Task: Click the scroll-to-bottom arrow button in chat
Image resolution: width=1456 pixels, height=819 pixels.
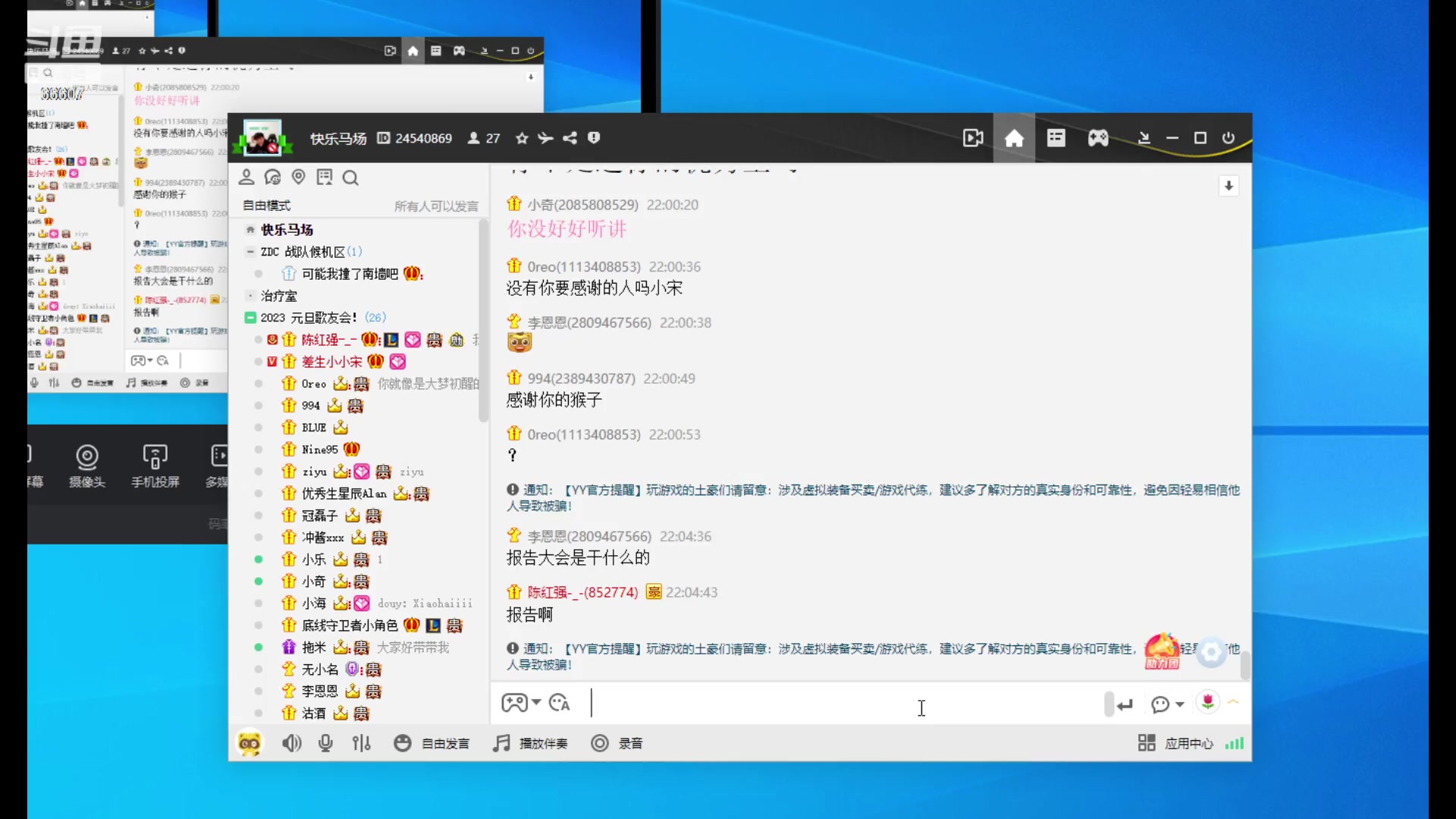Action: [1228, 186]
